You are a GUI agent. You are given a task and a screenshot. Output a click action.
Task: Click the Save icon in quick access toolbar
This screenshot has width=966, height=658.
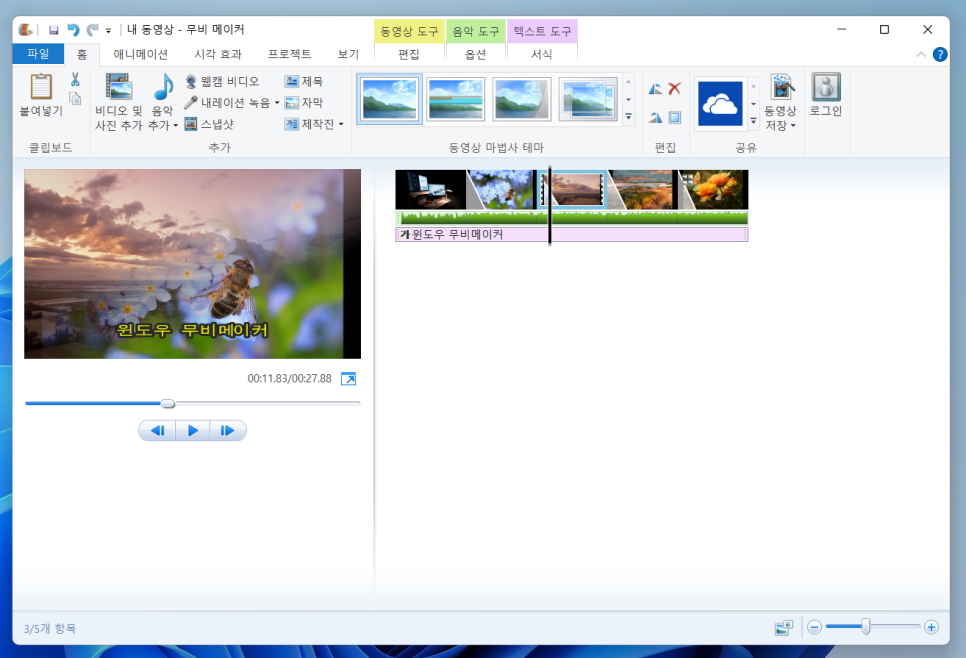point(54,30)
